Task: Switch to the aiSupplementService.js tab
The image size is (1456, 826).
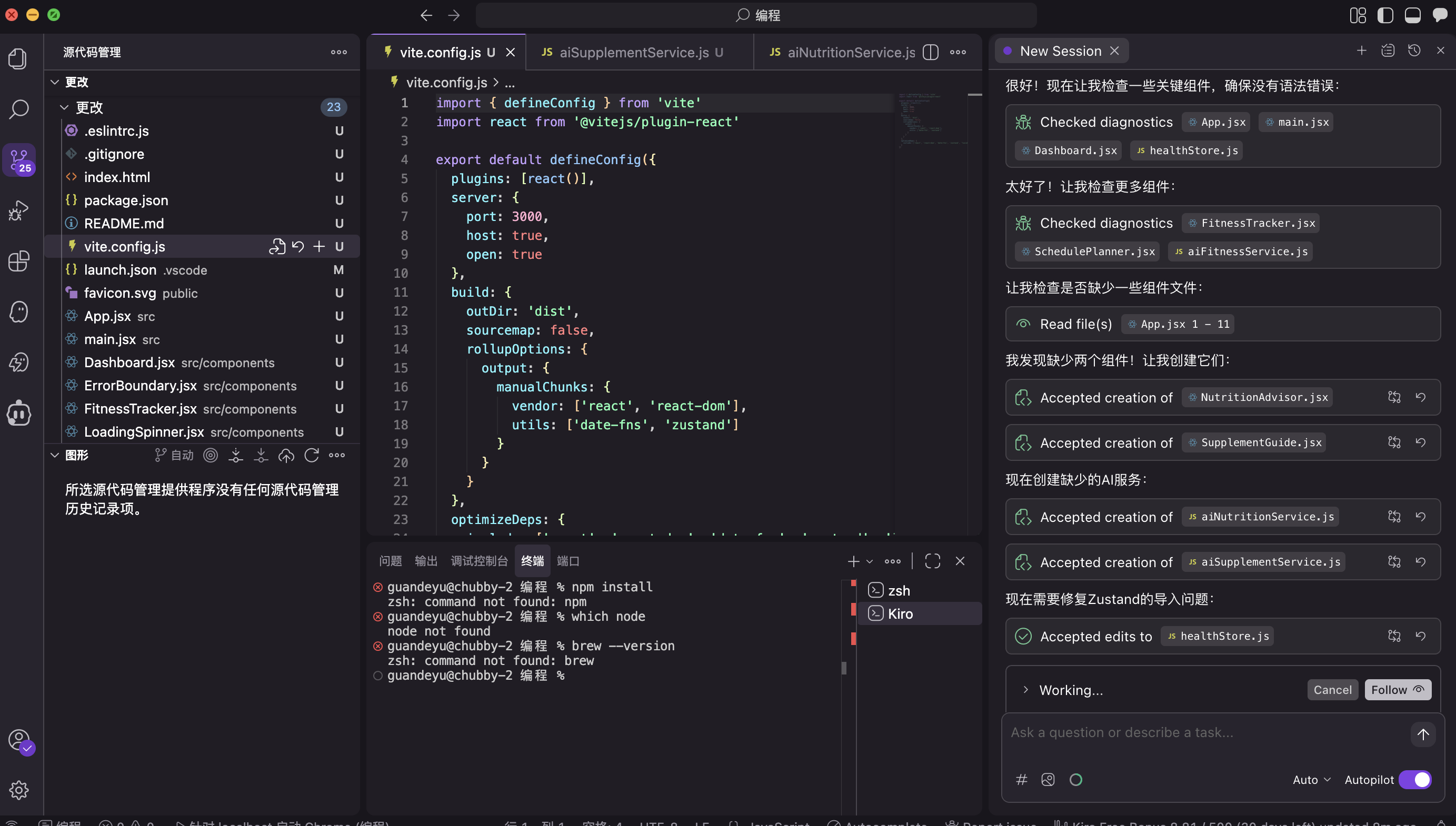Action: coord(634,52)
